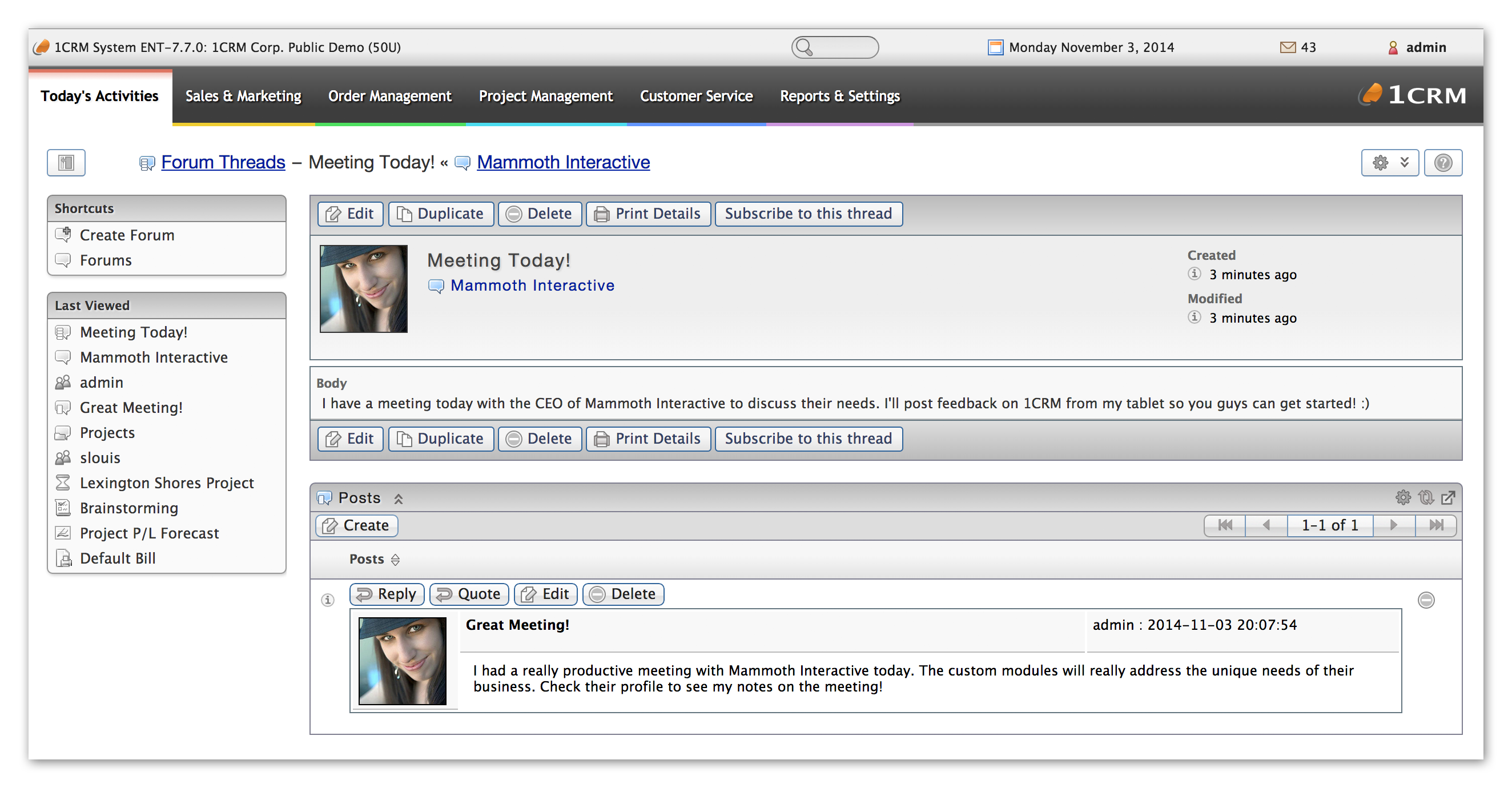The image size is (1512, 788).
Task: Click the top Delete button
Action: coord(539,214)
